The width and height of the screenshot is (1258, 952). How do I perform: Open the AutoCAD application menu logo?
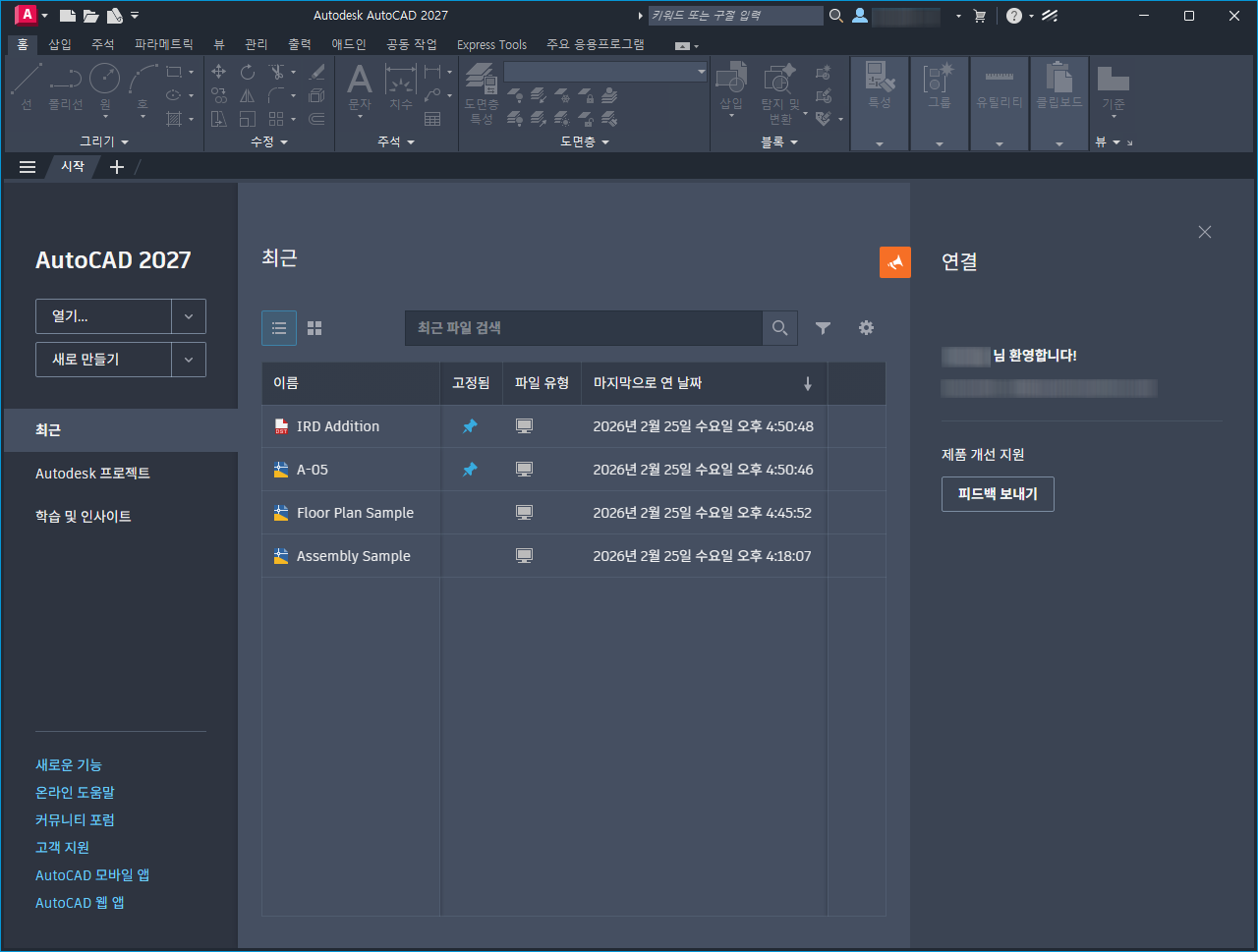(x=27, y=15)
